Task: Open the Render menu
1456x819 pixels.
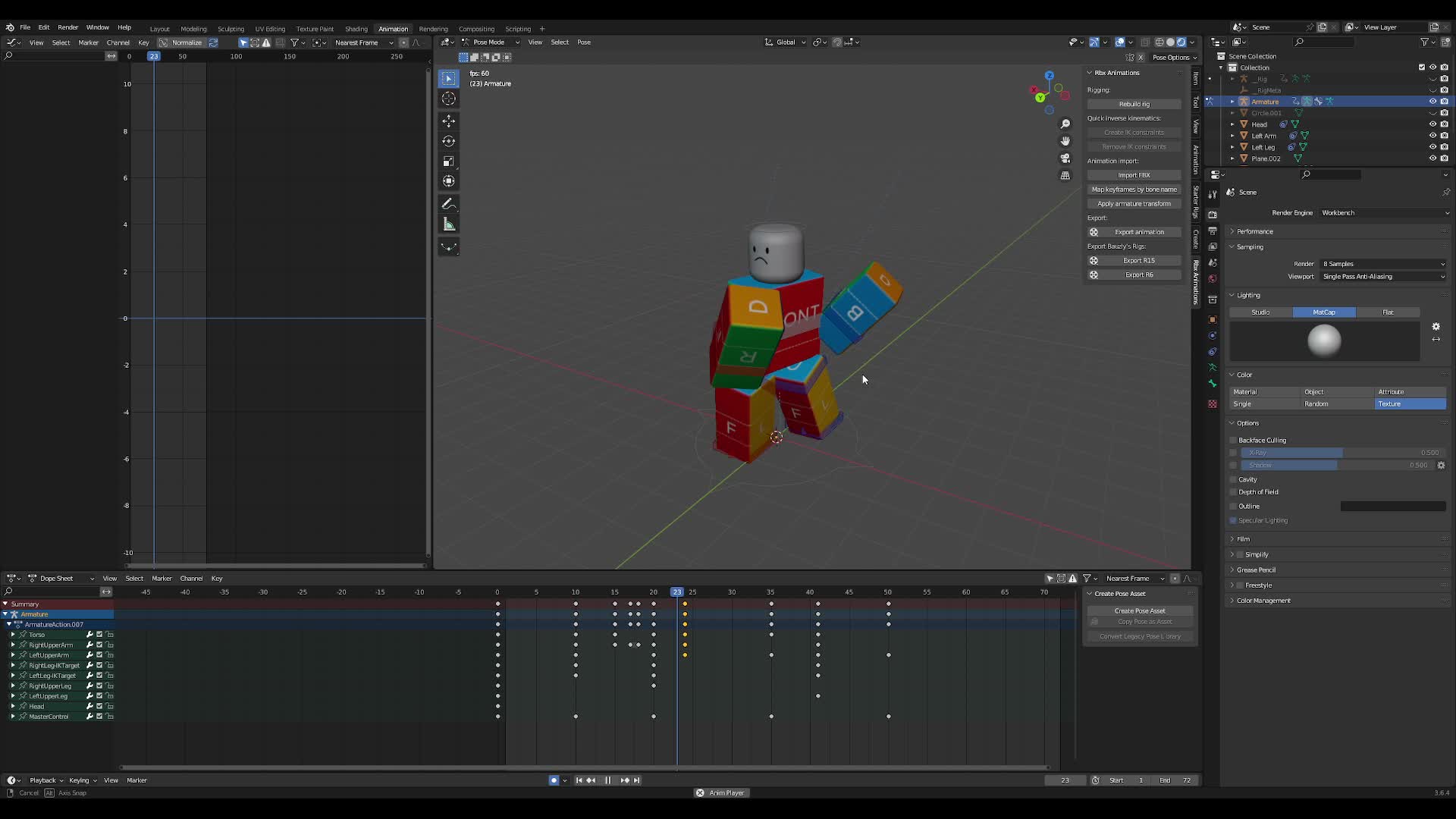Action: pos(67,27)
